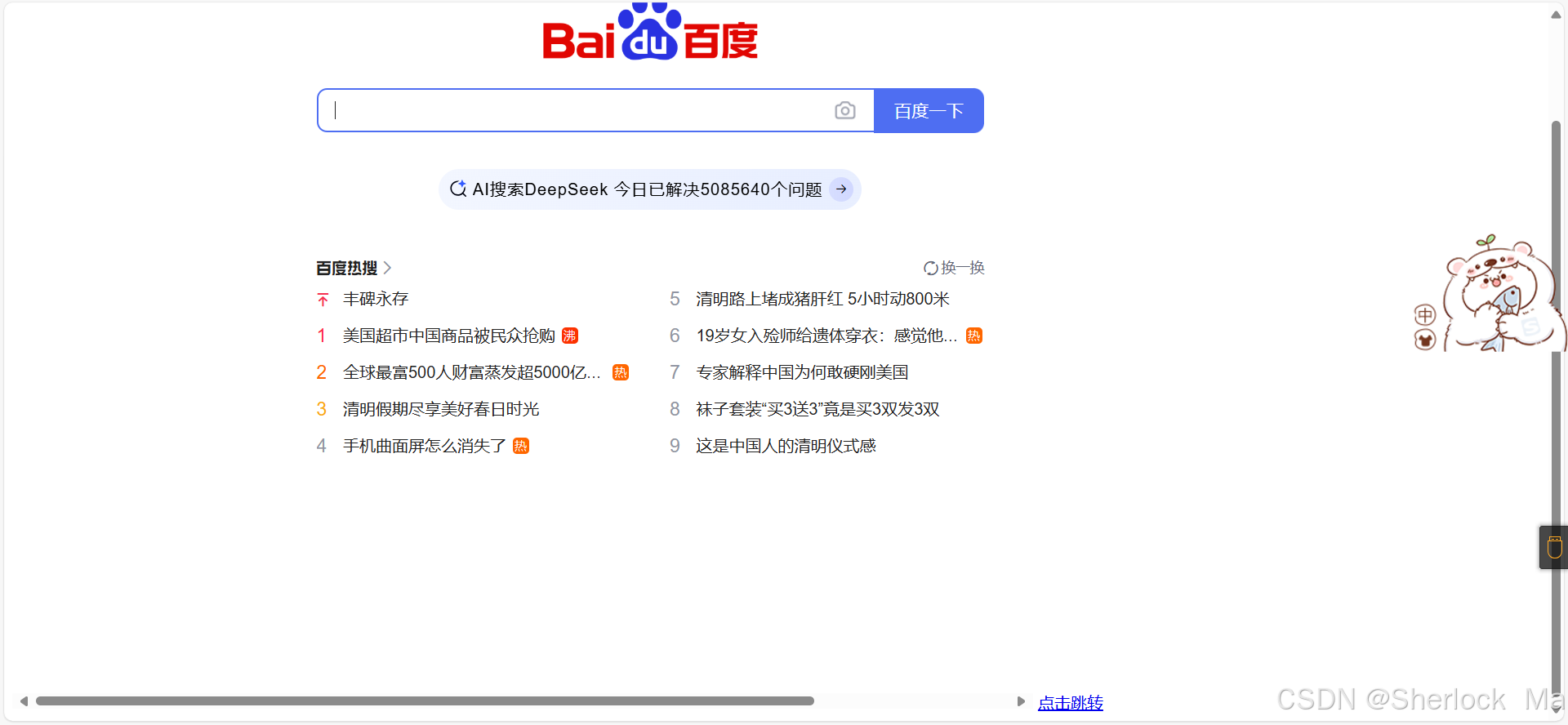This screenshot has width=1568, height=725.
Task: Click rank number 8 in hot list
Action: [675, 409]
